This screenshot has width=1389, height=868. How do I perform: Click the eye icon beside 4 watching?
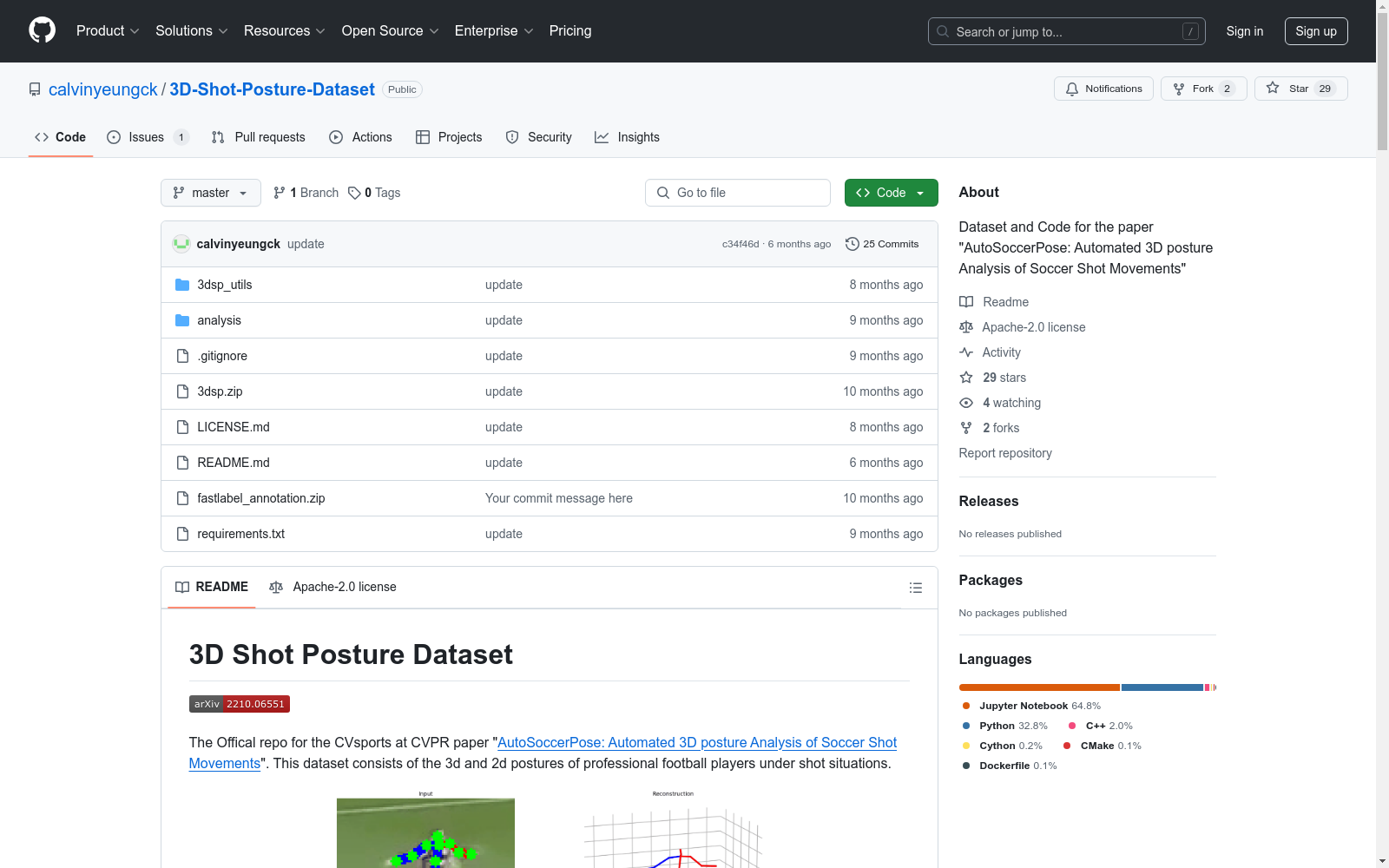[966, 403]
